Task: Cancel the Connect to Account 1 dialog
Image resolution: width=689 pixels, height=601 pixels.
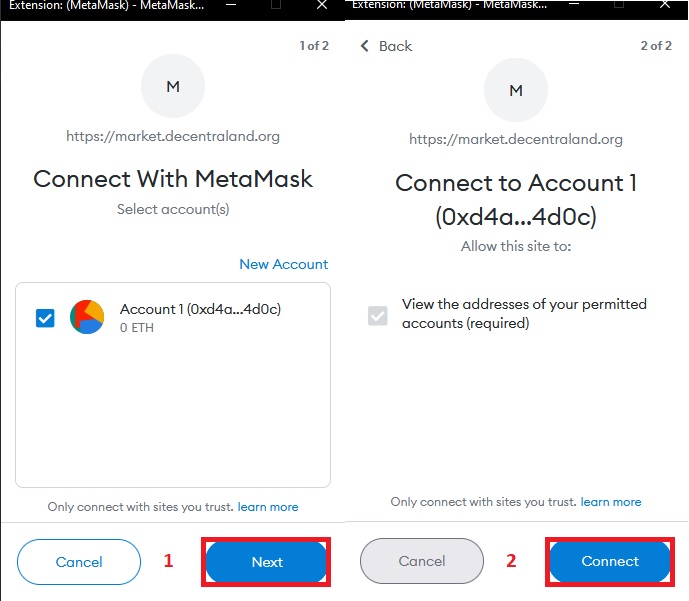Action: point(422,561)
